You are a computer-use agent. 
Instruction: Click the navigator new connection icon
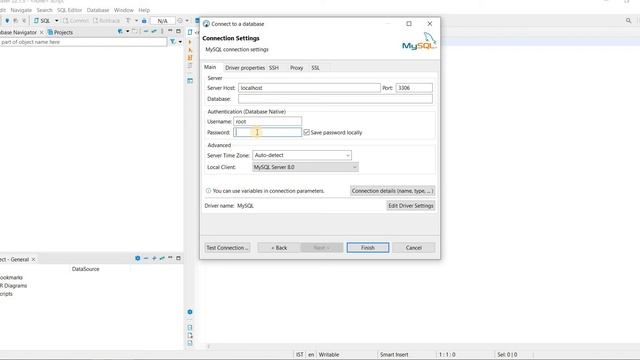120,31
